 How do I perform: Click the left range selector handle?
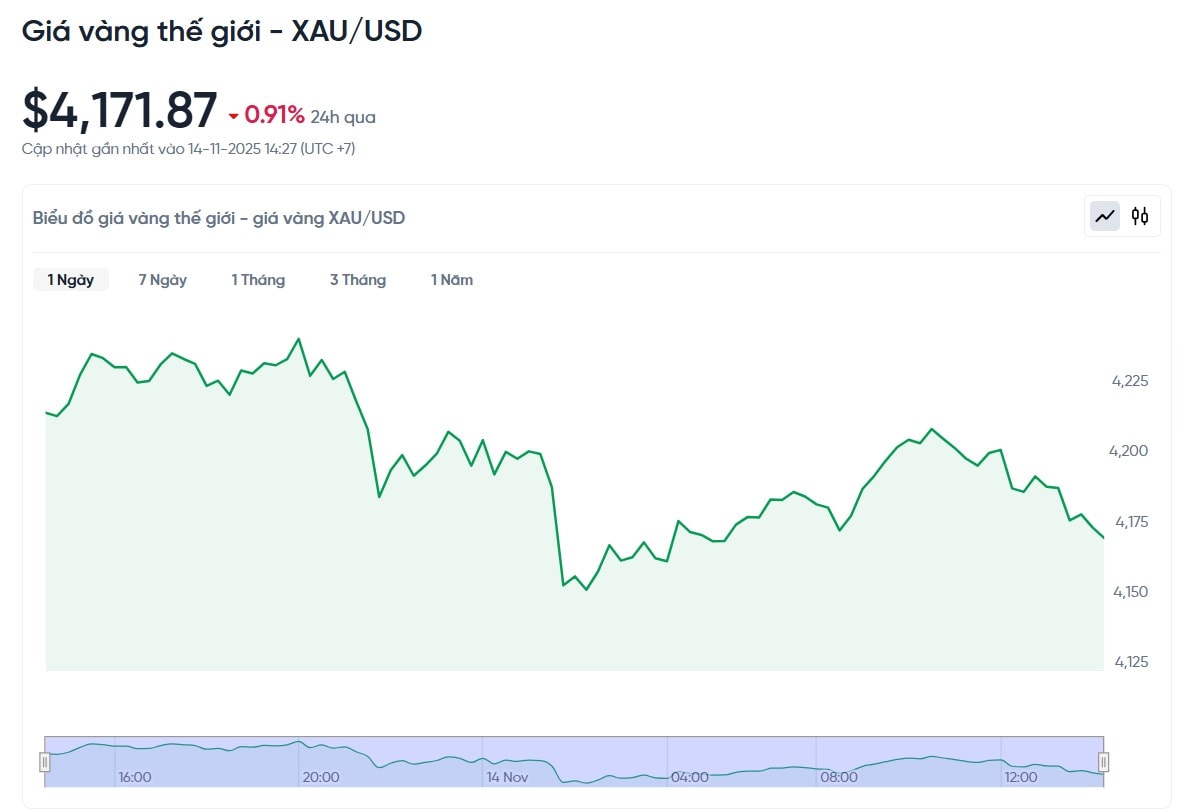pos(44,761)
